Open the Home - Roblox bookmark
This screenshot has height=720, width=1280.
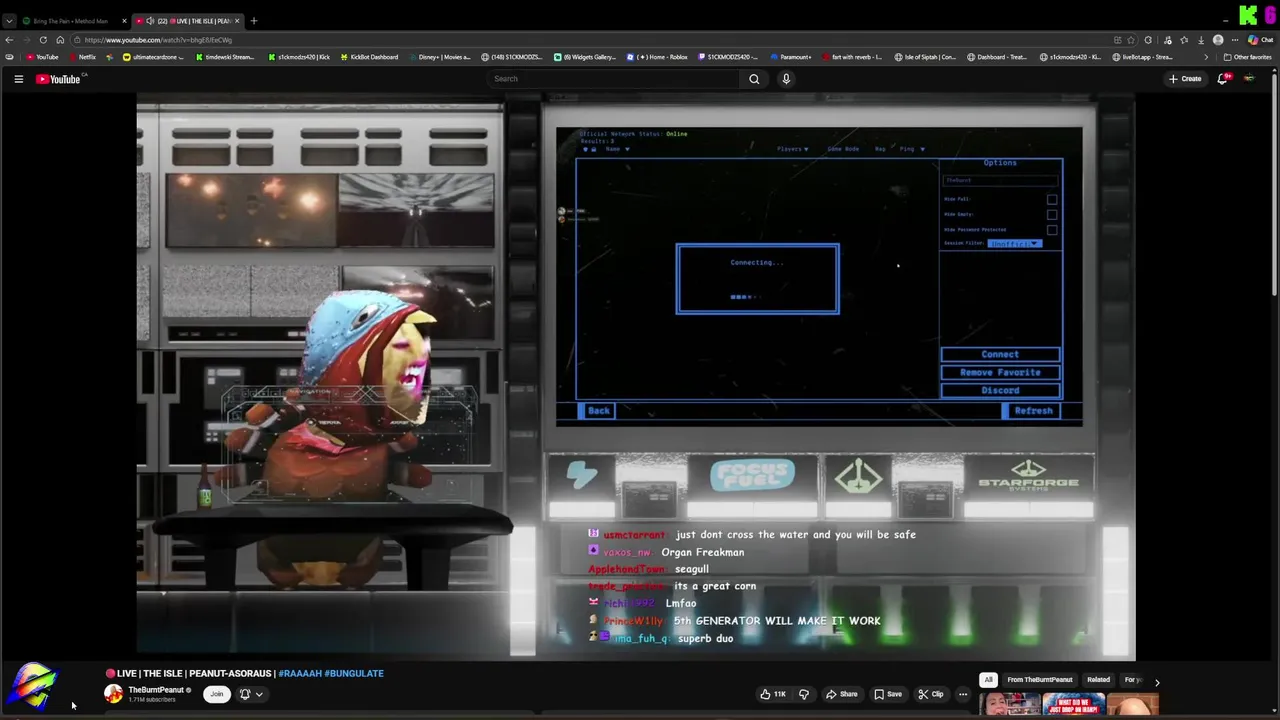pyautogui.click(x=657, y=57)
